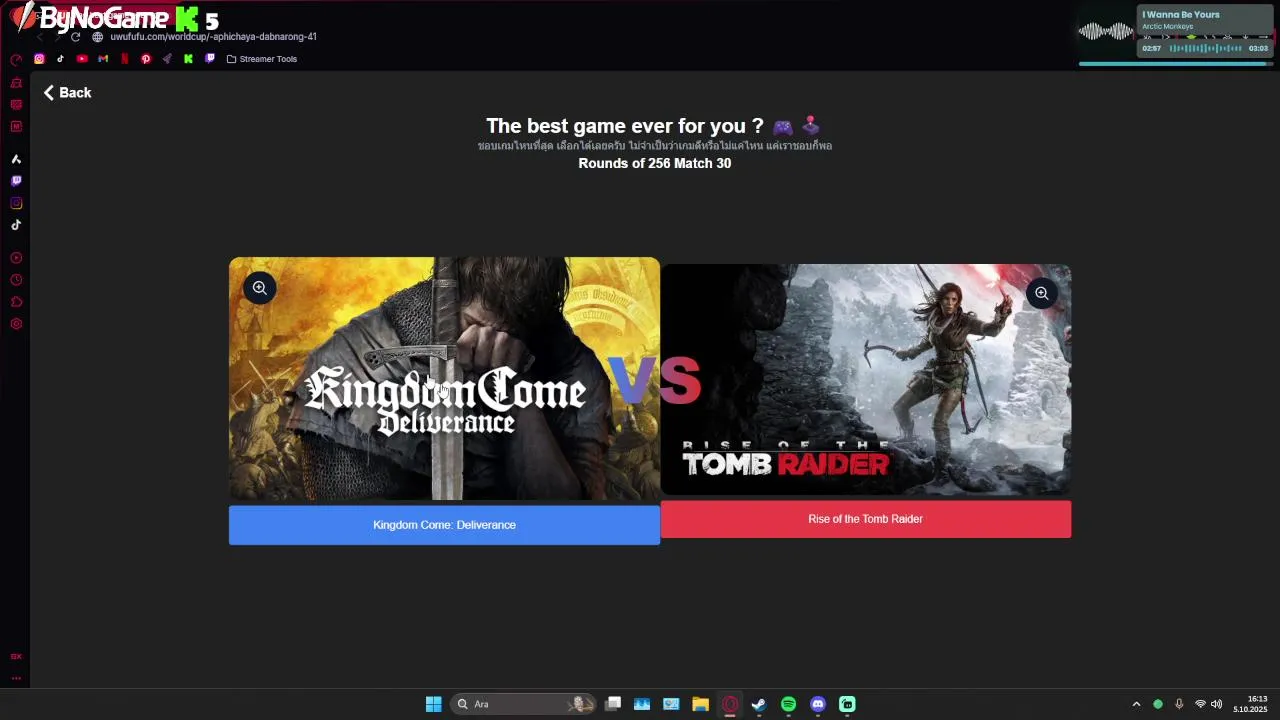Click the taskbar search box labeled Ara

pyautogui.click(x=522, y=704)
